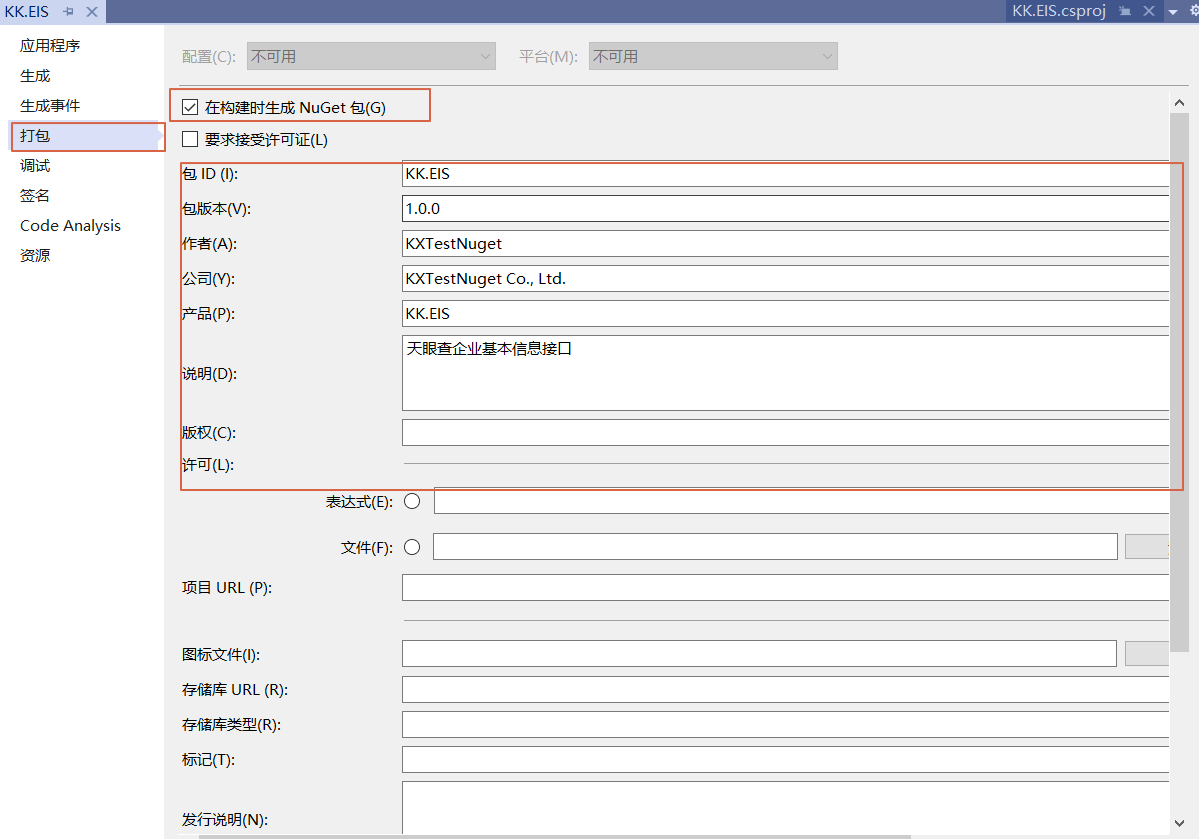Click the 标记 tags field
This screenshot has height=839, width=1199.
(x=785, y=759)
